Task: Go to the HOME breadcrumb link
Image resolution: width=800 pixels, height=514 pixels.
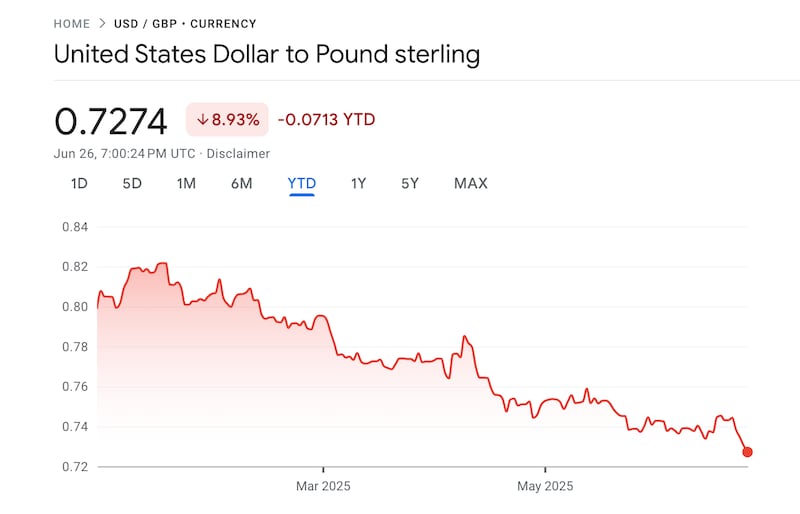Action: [71, 23]
